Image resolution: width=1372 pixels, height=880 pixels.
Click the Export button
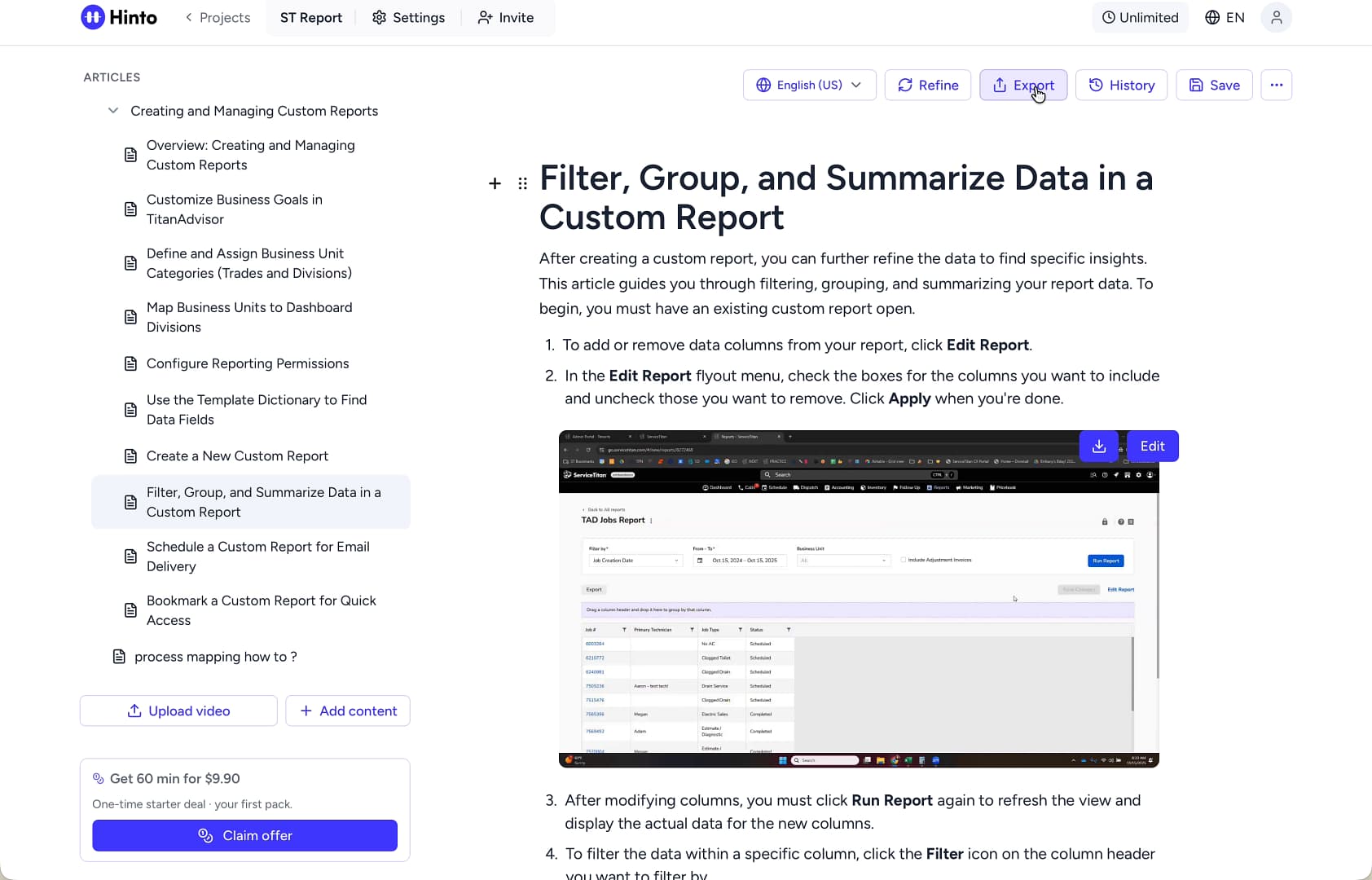[1023, 85]
